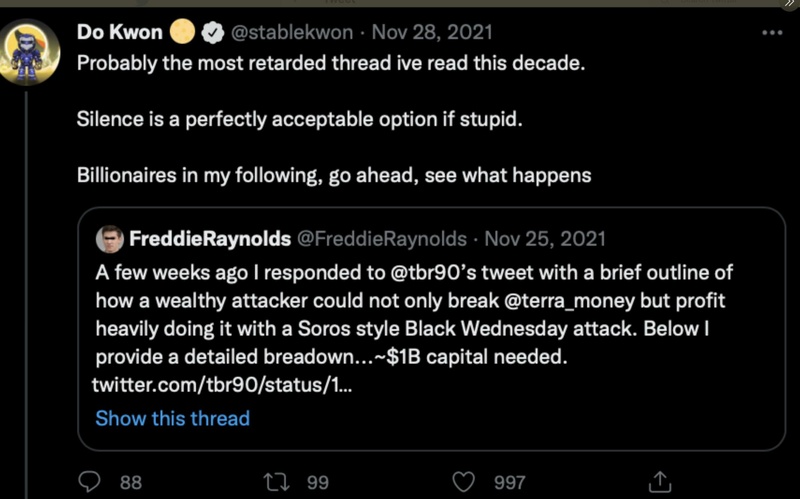Viewport: 800px width, 499px height.
Task: Click the 88 replies count
Action: 131,482
